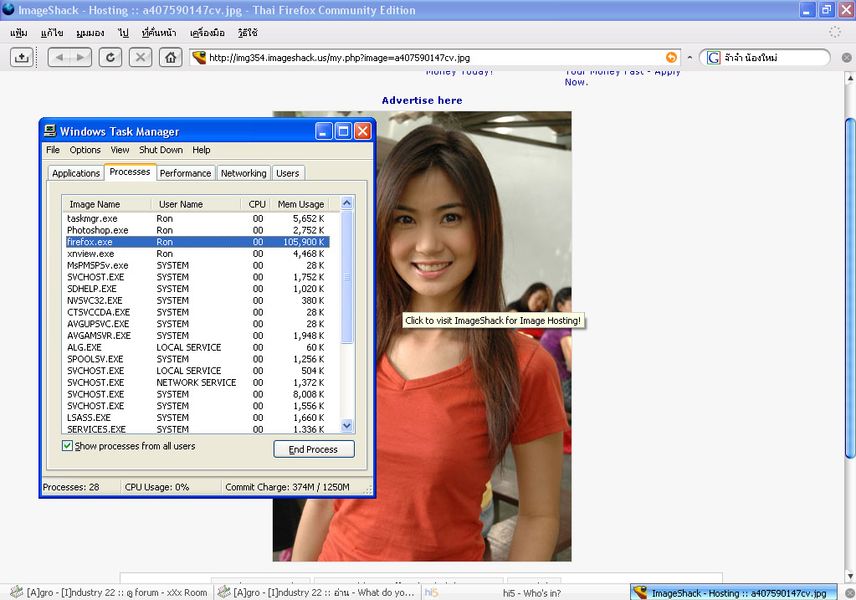856x600 pixels.
Task: Select the MsPMSPSv.exe process row
Action: pyautogui.click(x=197, y=265)
